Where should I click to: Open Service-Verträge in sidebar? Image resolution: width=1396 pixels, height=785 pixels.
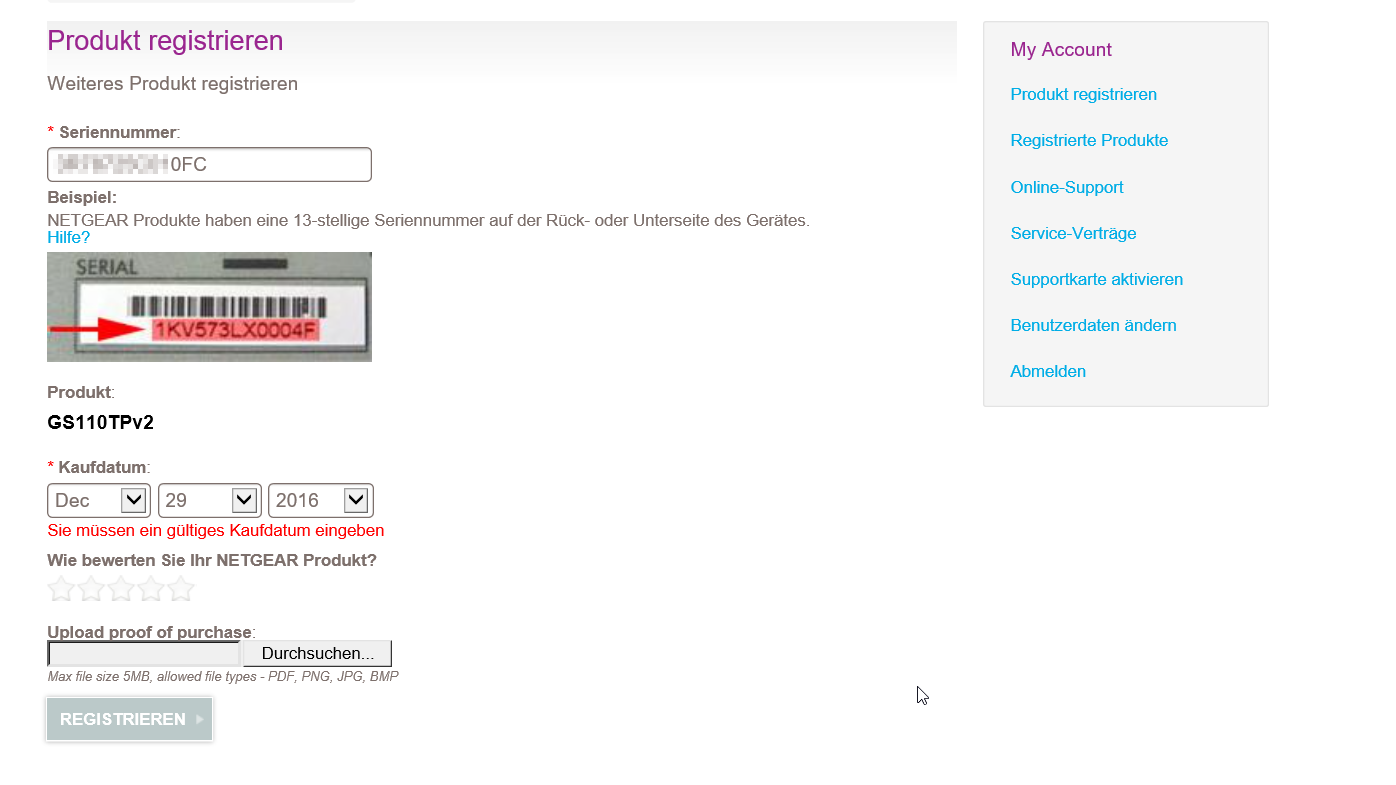(1073, 233)
